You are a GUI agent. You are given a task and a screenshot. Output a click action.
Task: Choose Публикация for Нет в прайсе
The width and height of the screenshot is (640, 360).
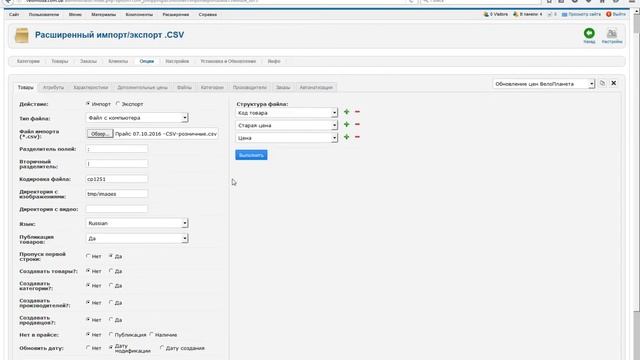(x=111, y=334)
